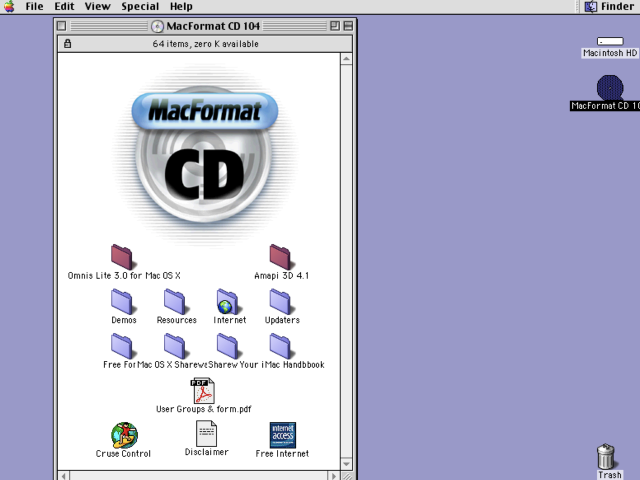Screen dimensions: 640x480
Task: Select the Trash icon on desktop
Action: point(606,456)
